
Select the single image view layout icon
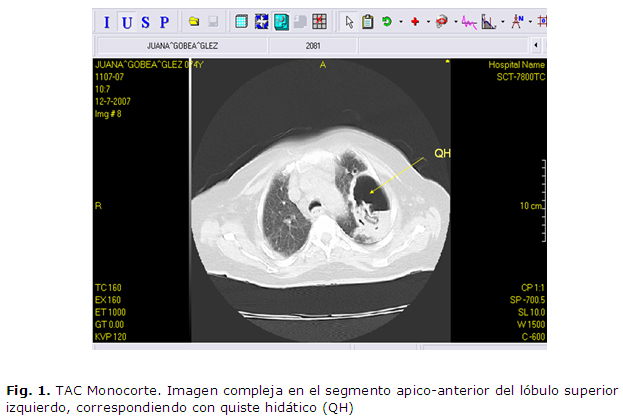tap(241, 22)
